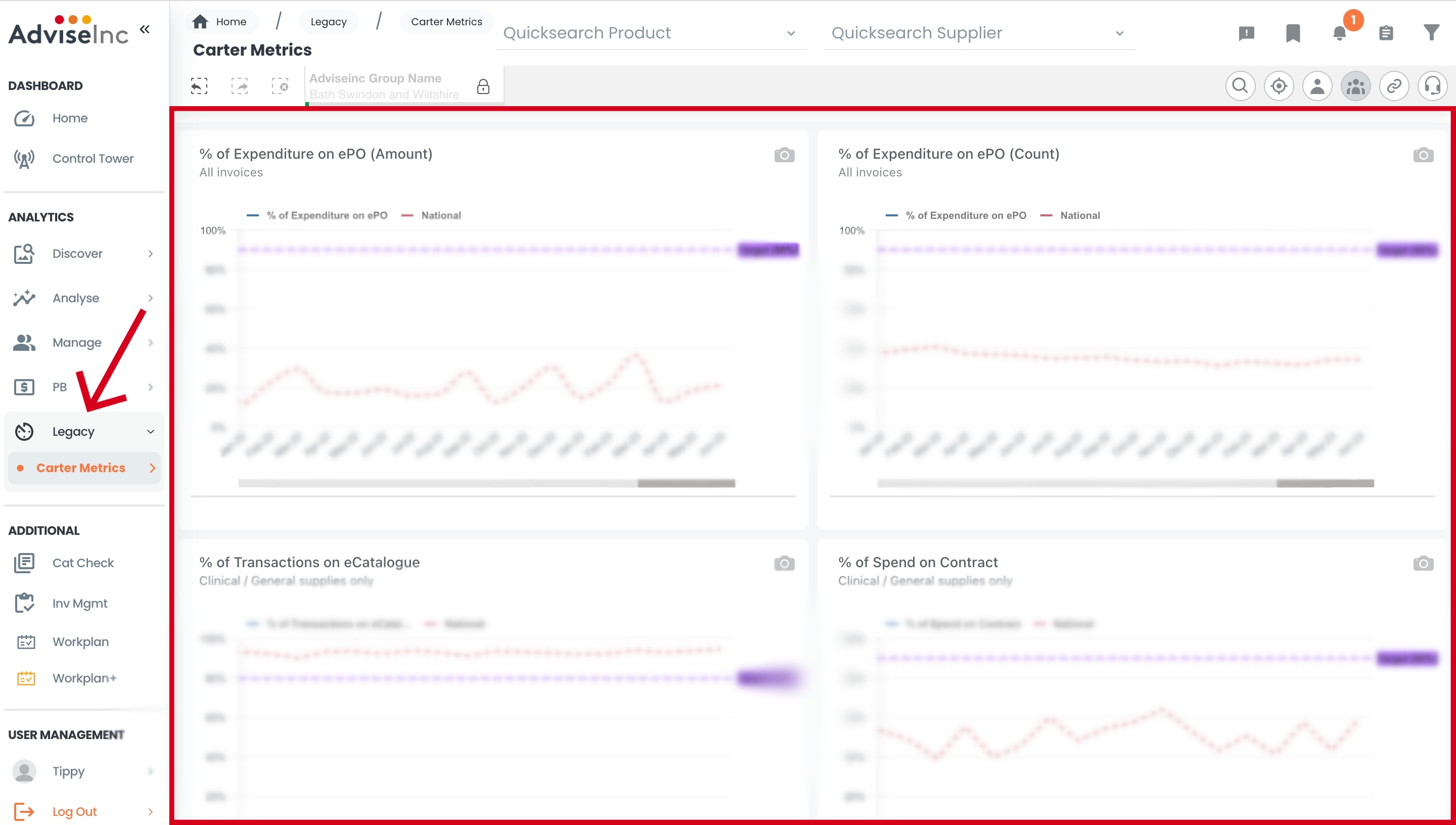Select Carter Metrics under Legacy
The height and width of the screenshot is (825, 1456).
81,468
